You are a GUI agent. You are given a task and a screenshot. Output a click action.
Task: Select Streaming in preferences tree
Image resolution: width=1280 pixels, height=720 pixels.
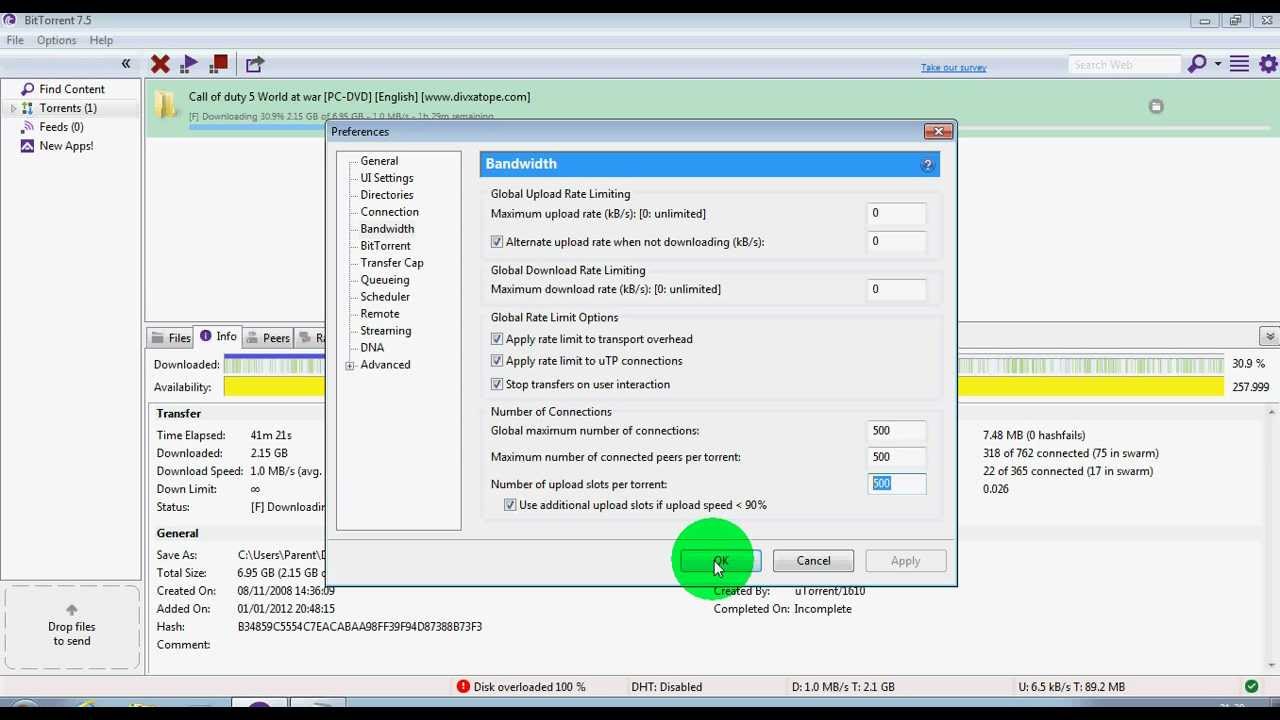tap(386, 331)
